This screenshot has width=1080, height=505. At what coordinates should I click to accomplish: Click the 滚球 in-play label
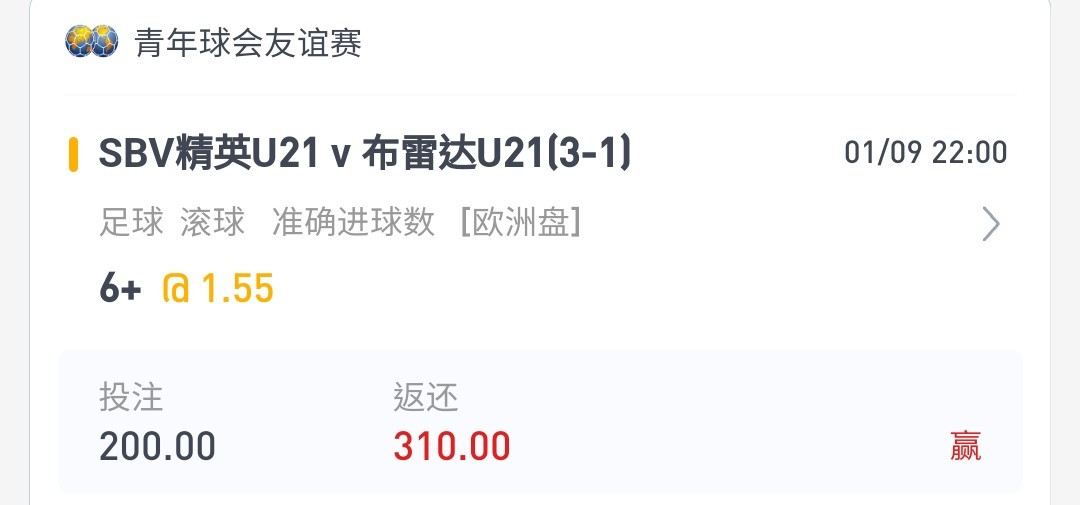213,223
